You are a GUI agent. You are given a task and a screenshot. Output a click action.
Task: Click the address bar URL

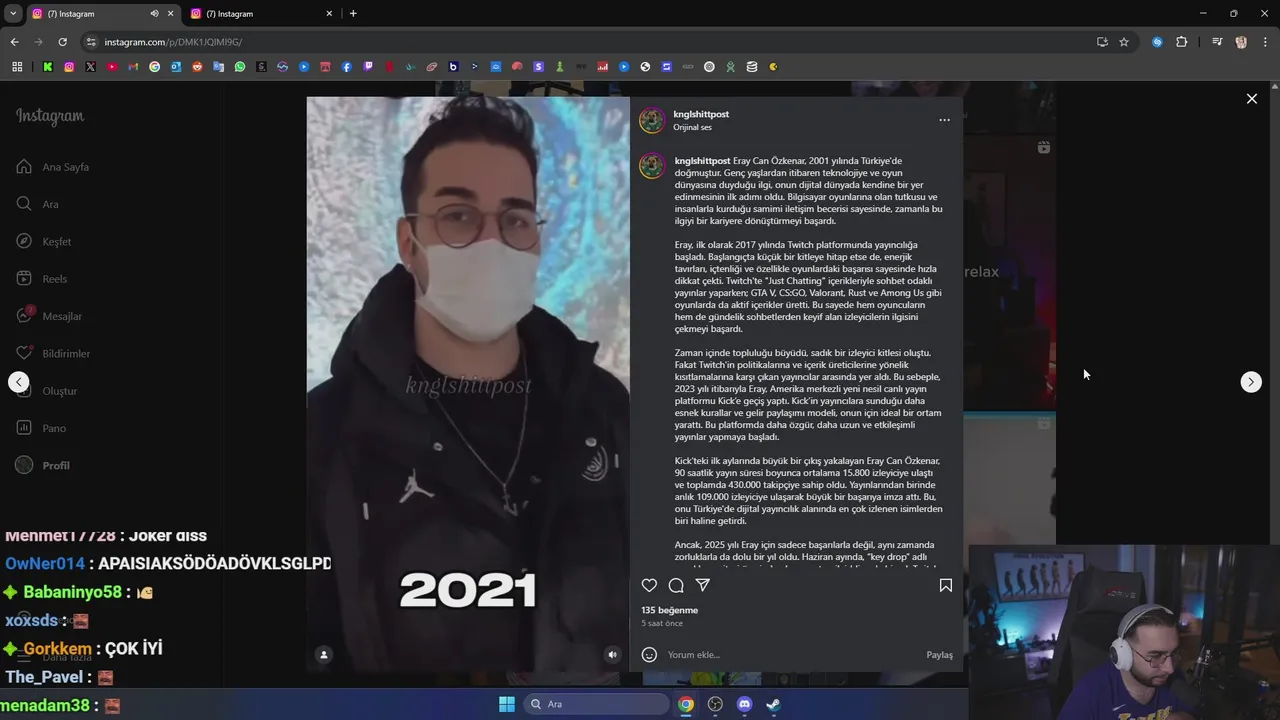(x=173, y=42)
